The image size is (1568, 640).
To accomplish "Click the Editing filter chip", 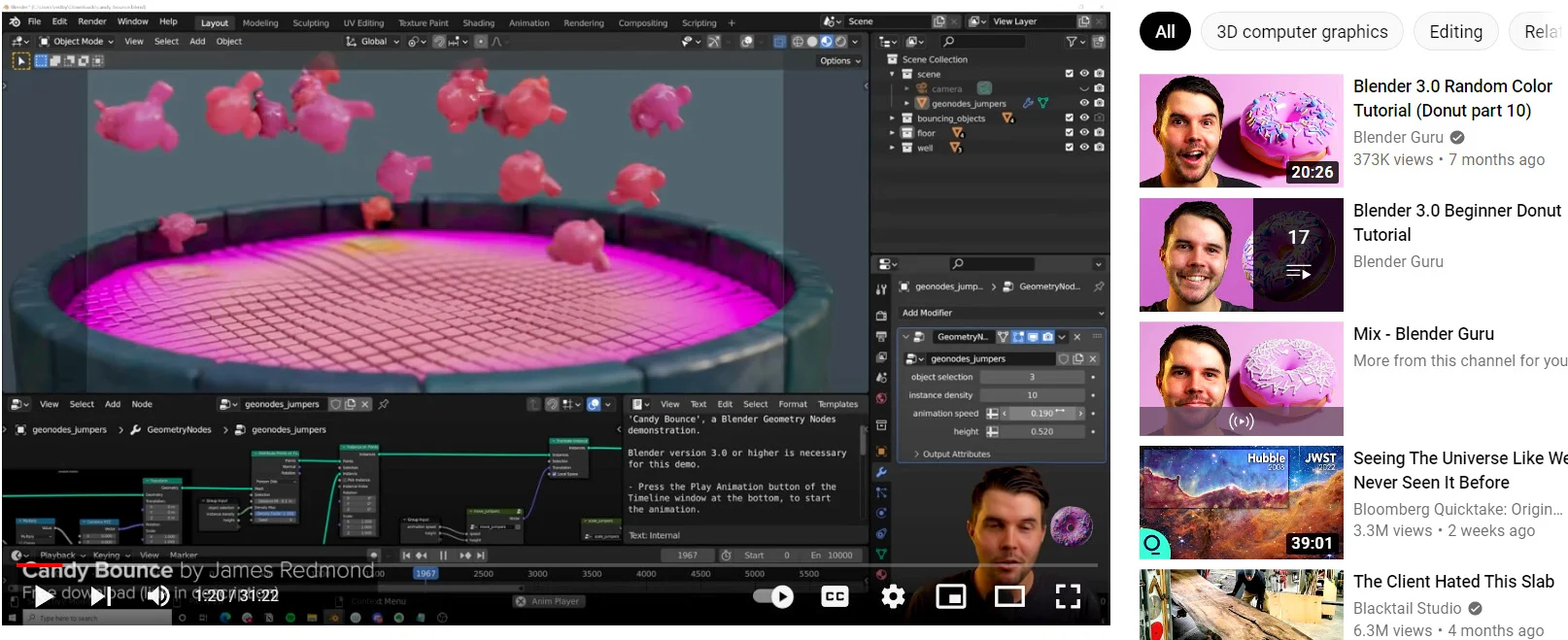I will (x=1455, y=32).
